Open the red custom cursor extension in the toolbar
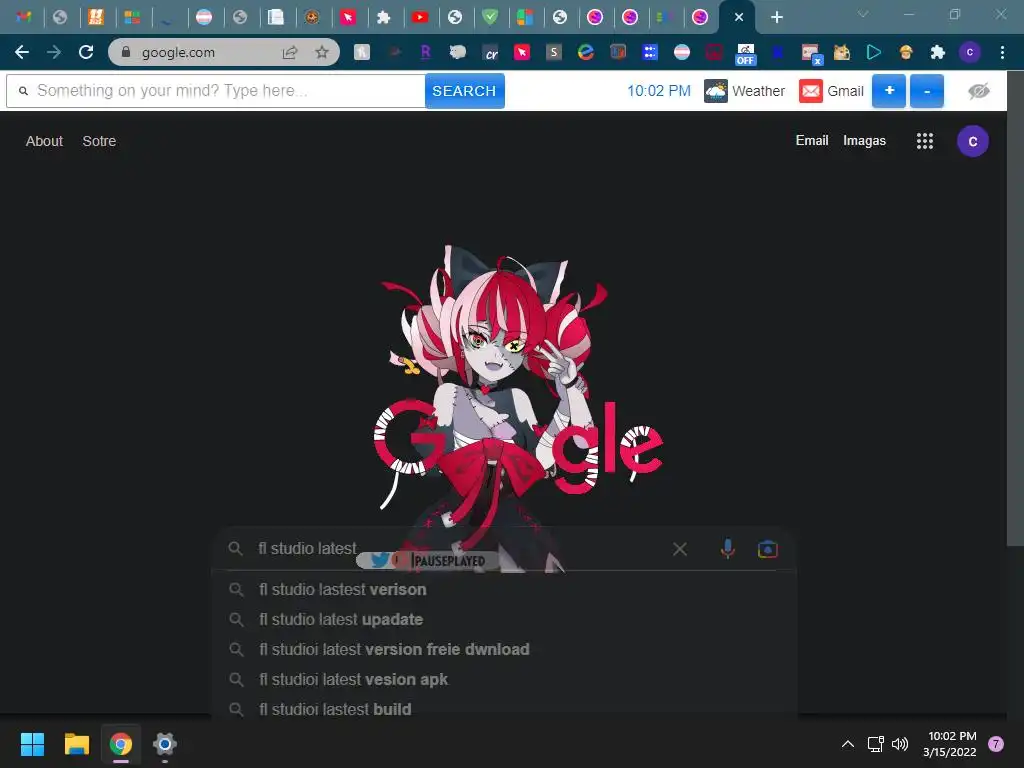The width and height of the screenshot is (1024, 768). click(522, 52)
